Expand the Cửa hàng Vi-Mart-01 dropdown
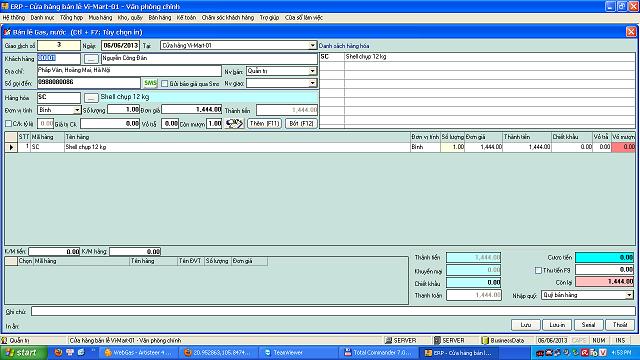The image size is (640, 360). [x=312, y=45]
